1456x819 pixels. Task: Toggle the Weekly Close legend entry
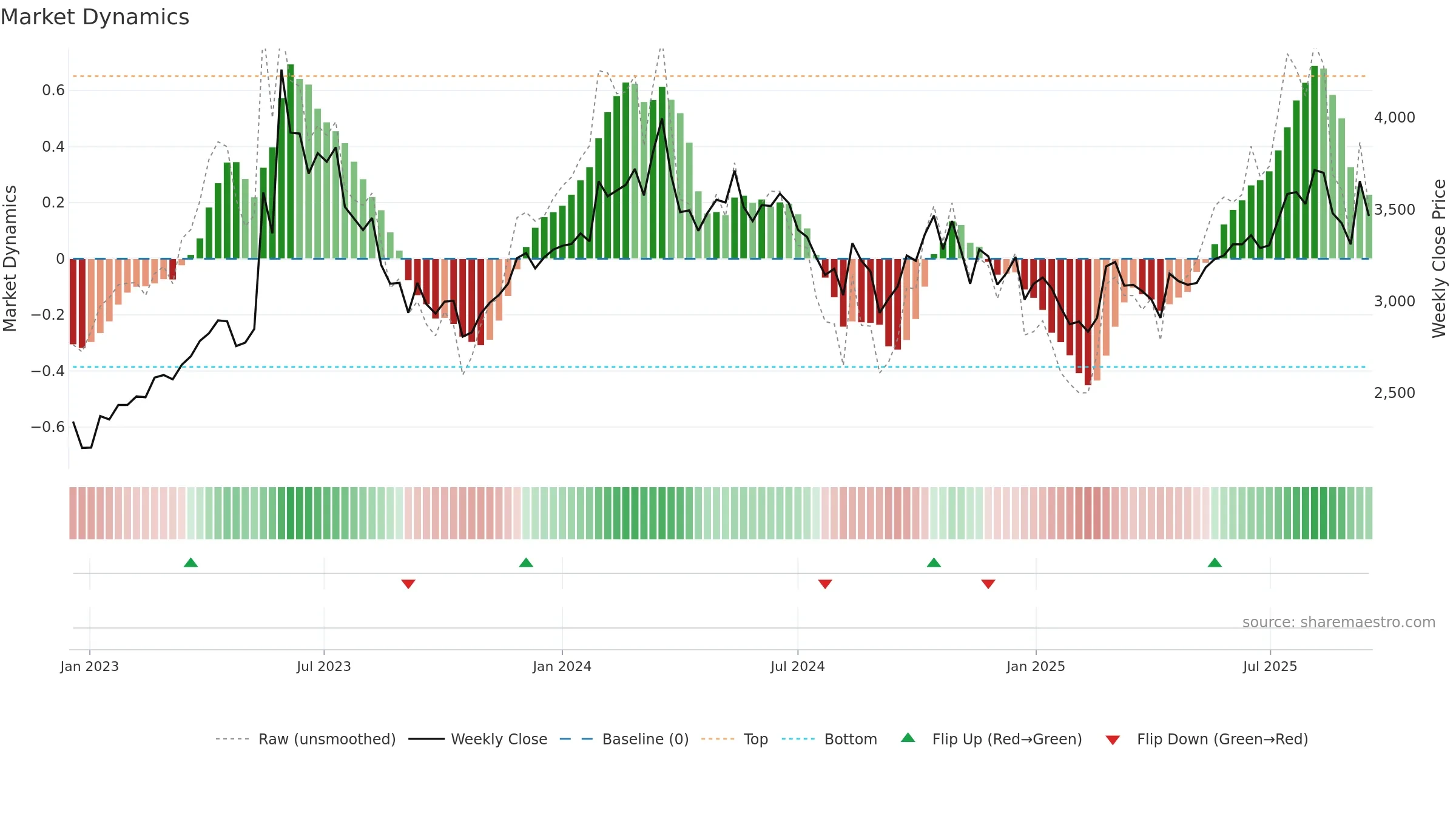coord(477,739)
